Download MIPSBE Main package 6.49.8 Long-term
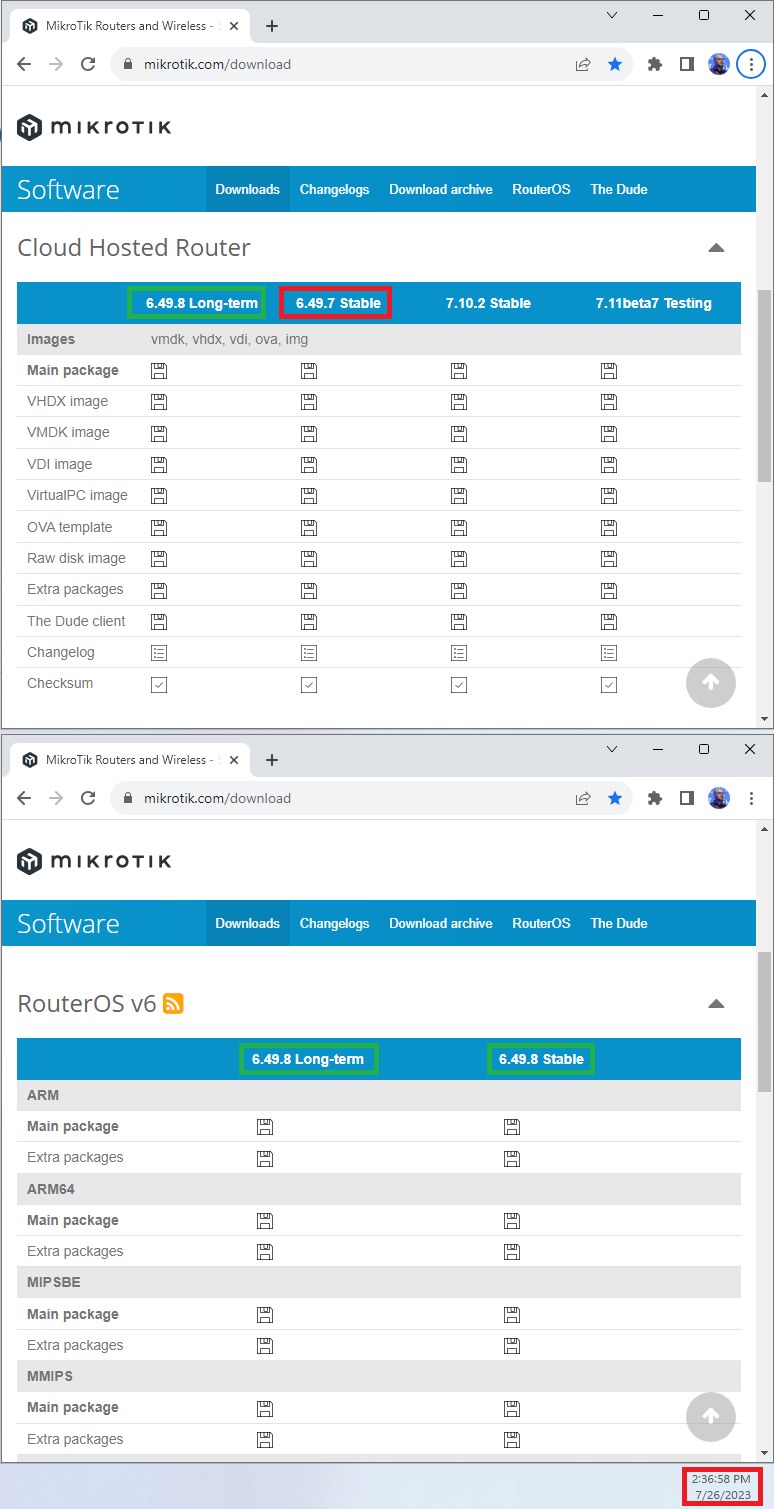 (264, 1315)
